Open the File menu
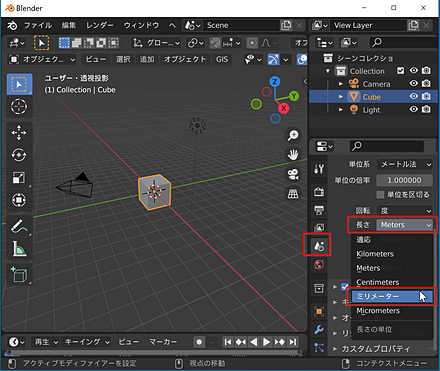The width and height of the screenshot is (440, 371). (x=38, y=25)
